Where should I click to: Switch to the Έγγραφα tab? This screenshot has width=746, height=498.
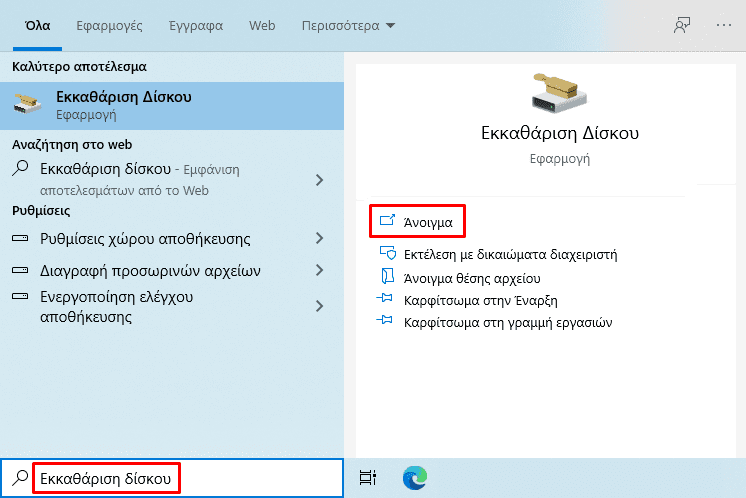[x=196, y=26]
